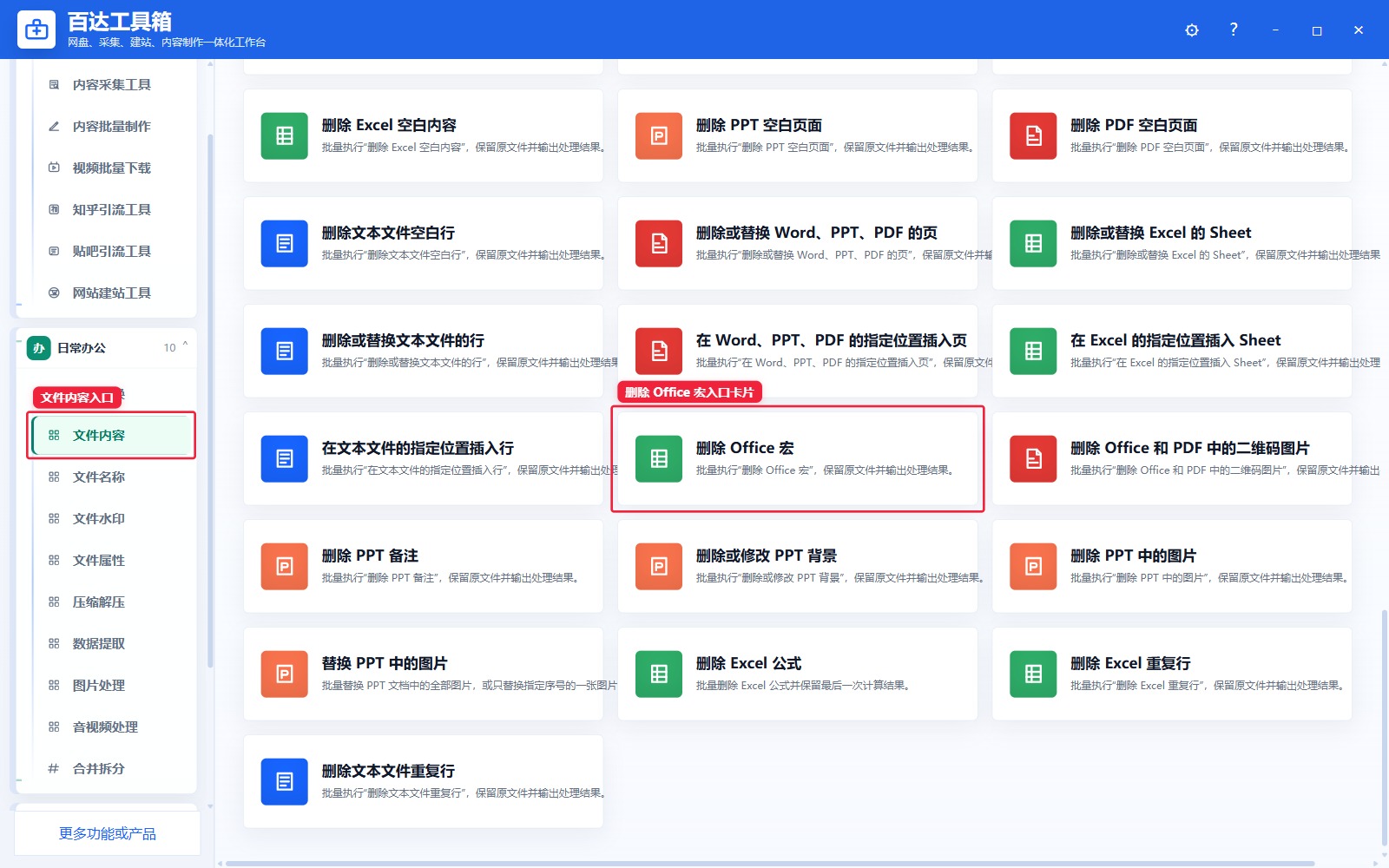Click the 删除或替换文本文件的行 blue icon
The width and height of the screenshot is (1389, 868).
285,352
